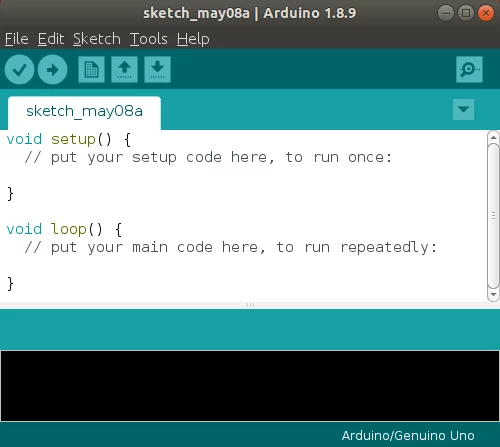Click the vertical scrollbar thumb

pyautogui.click(x=493, y=216)
